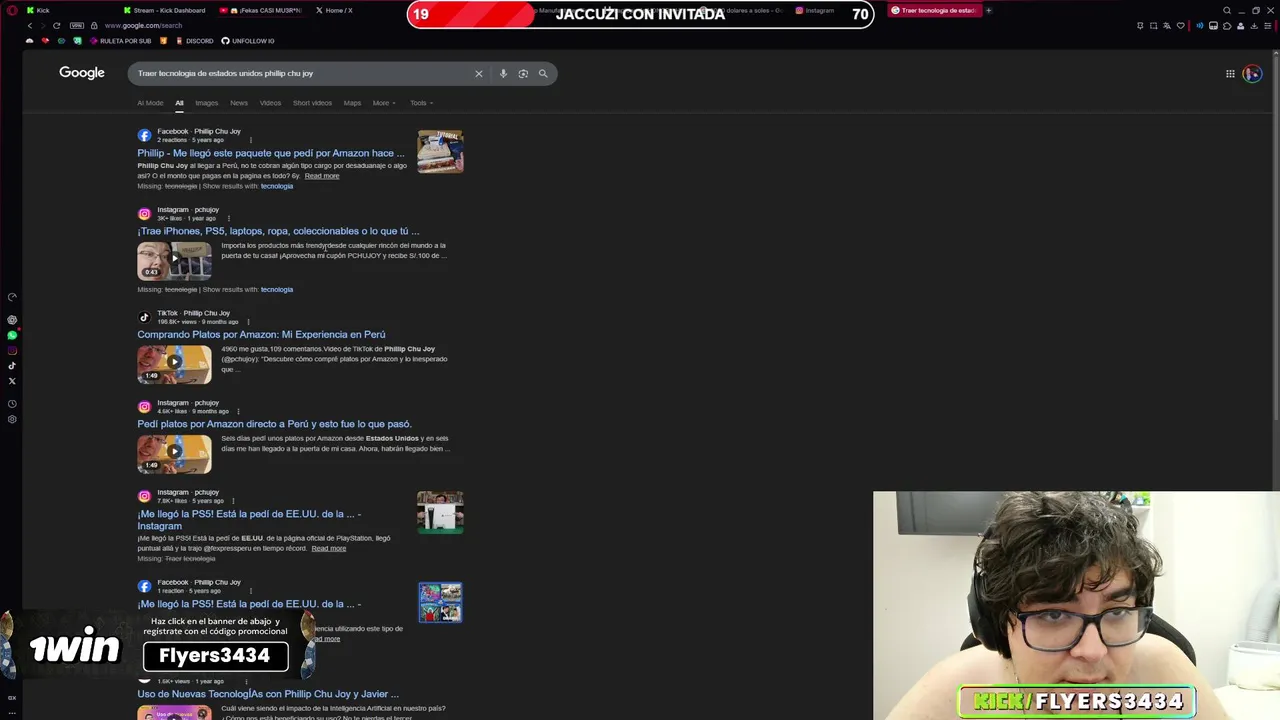This screenshot has height=720, width=1280.
Task: Play the 'Trae iPhones' video thumbnail
Action: (x=174, y=261)
